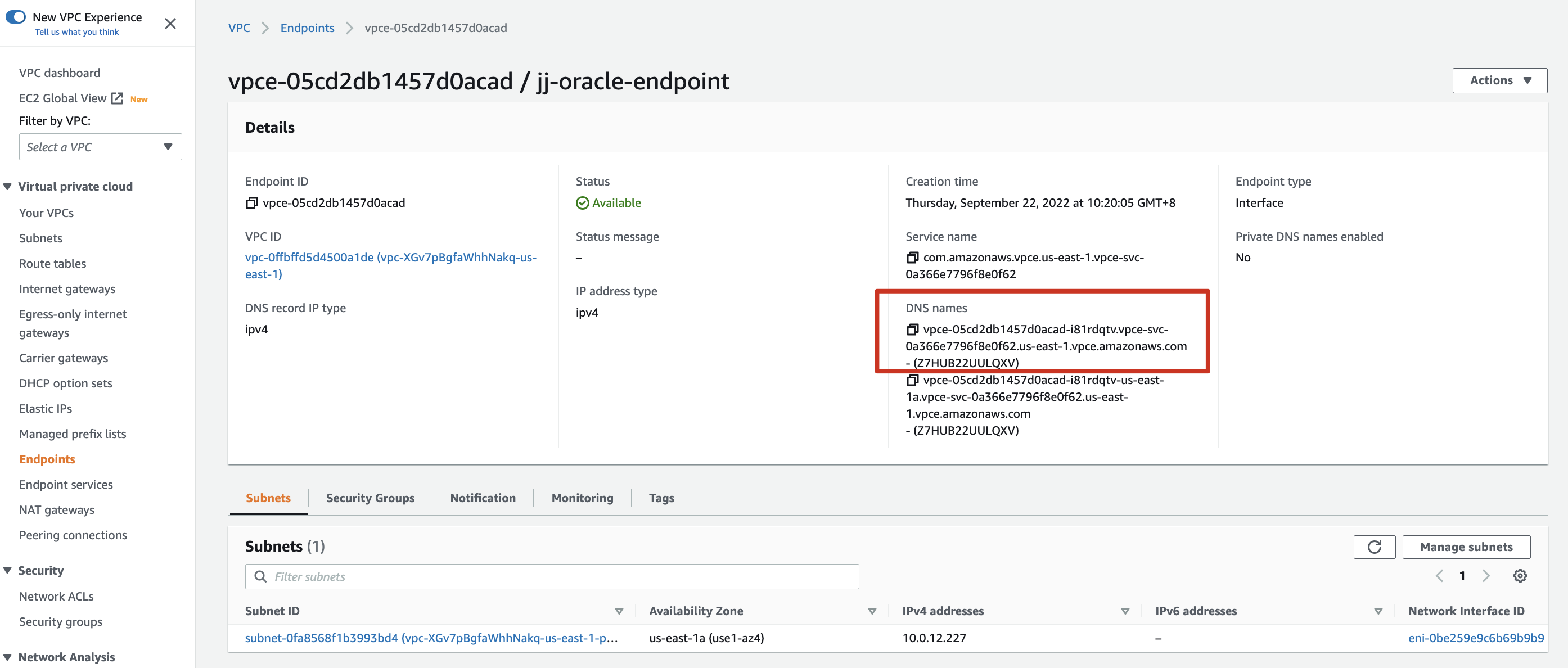Focus the Filter subnets search field
The height and width of the screenshot is (668, 1568).
pos(552,577)
